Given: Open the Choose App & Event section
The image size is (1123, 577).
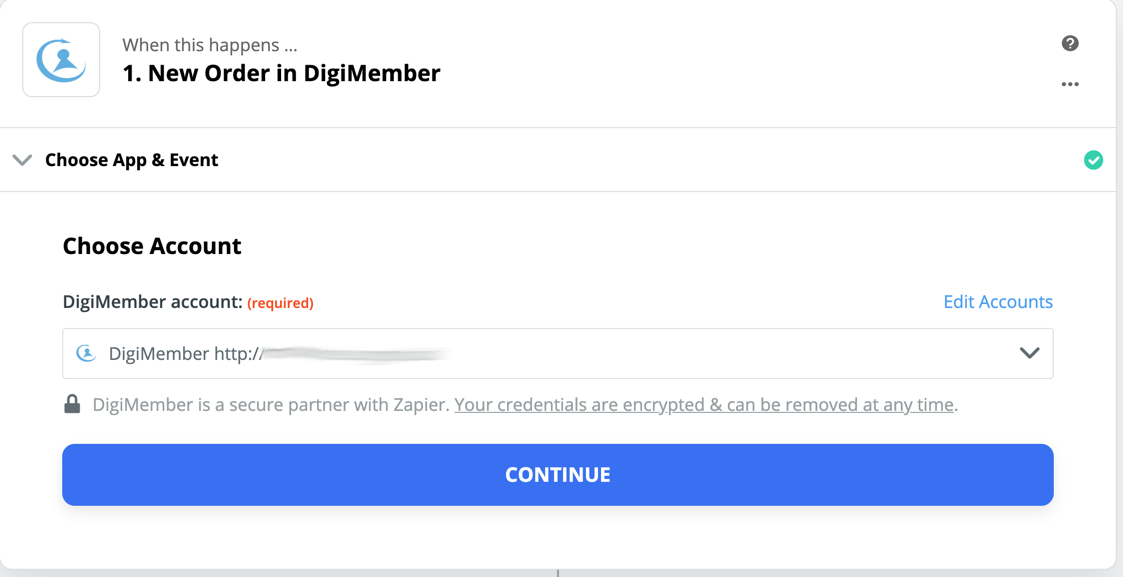Looking at the screenshot, I should [131, 160].
